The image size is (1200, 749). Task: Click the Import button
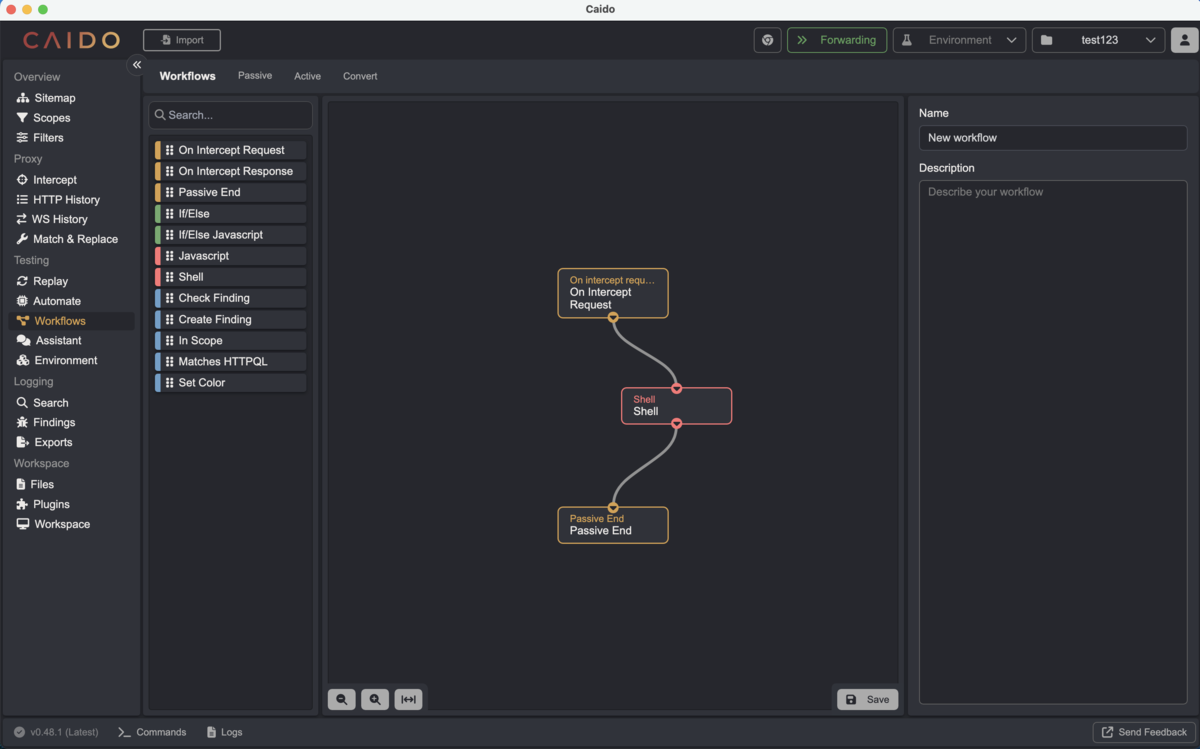182,40
